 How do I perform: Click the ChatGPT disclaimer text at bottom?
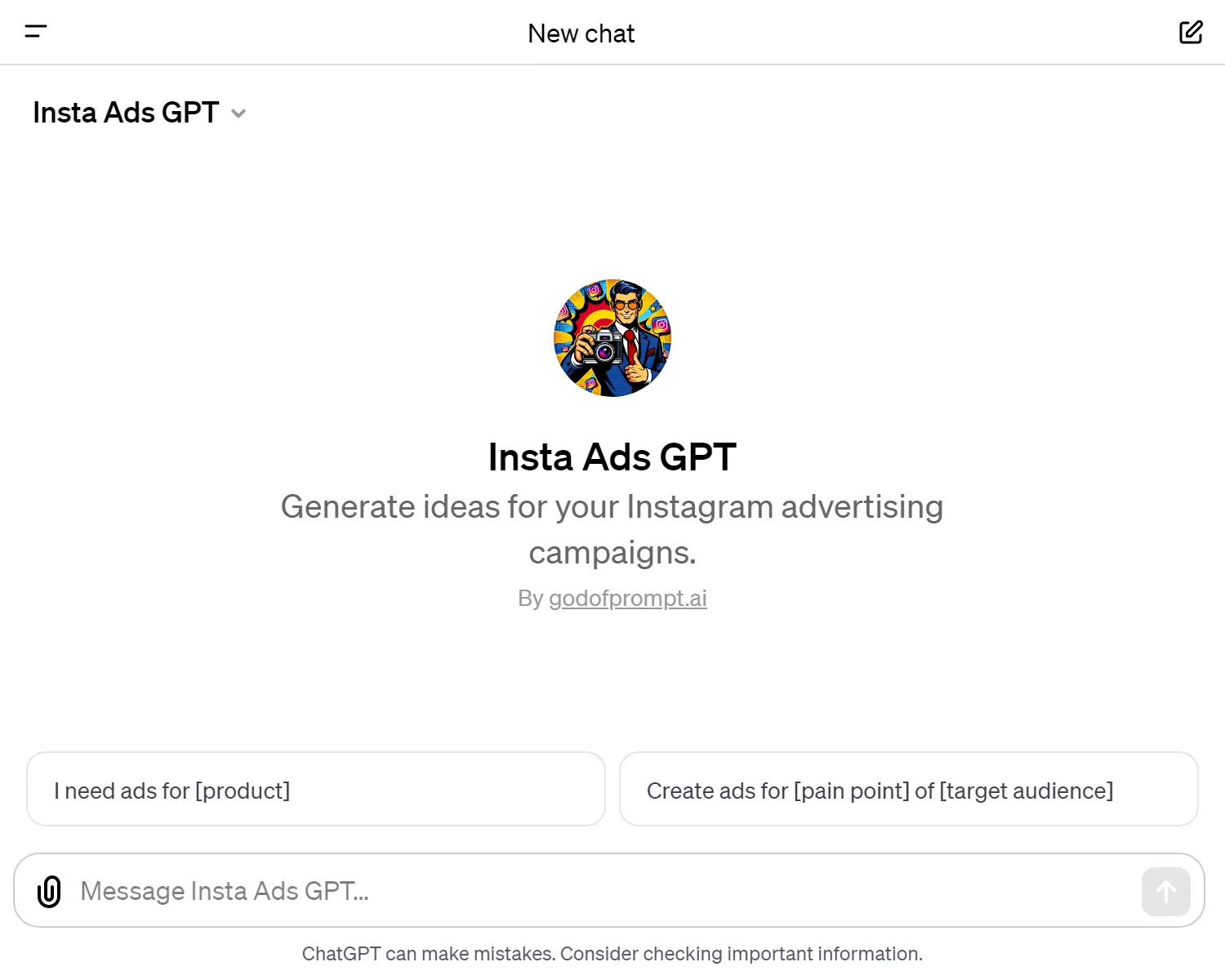click(x=612, y=953)
